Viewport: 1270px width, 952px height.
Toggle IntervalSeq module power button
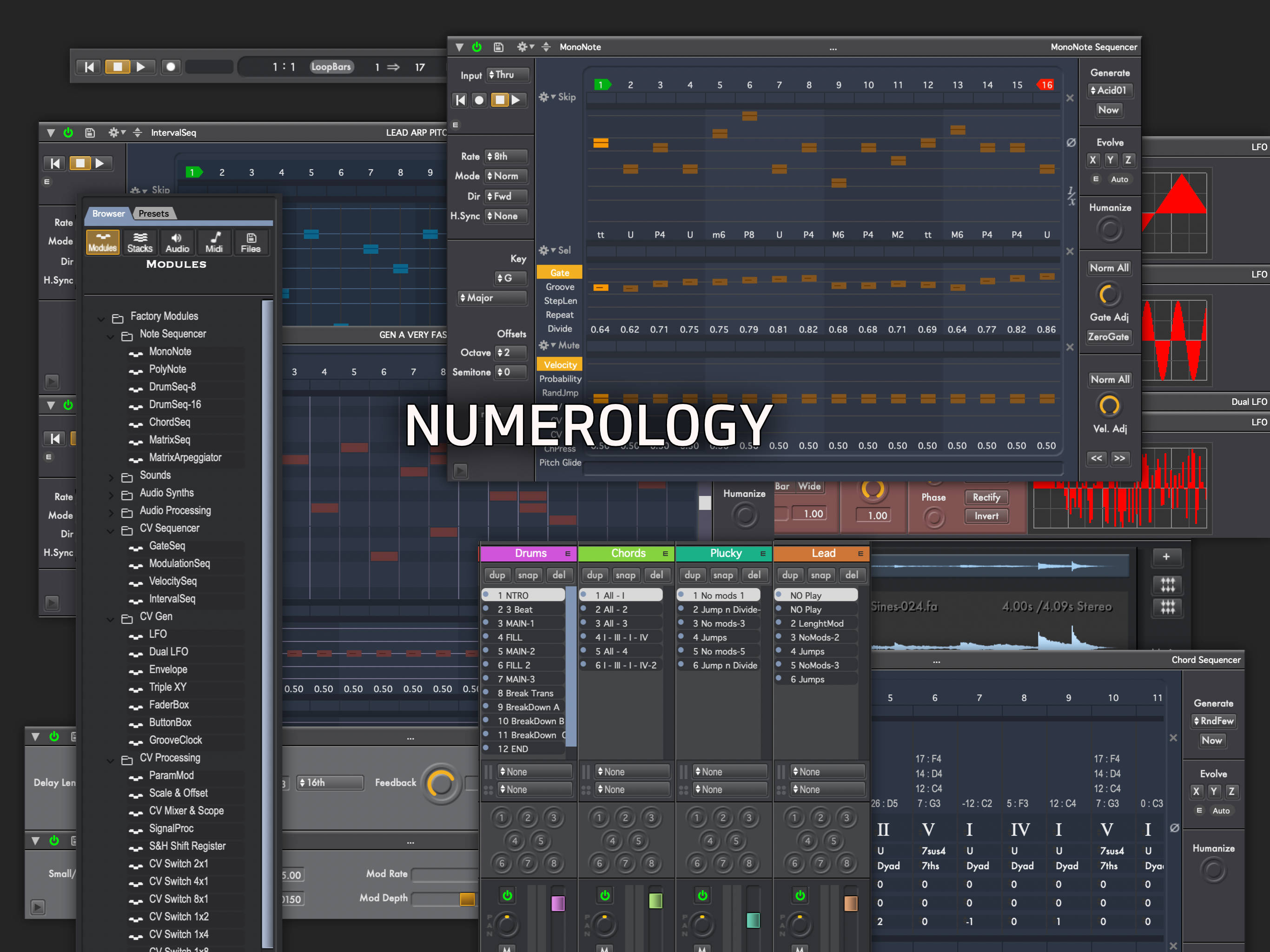(x=68, y=132)
